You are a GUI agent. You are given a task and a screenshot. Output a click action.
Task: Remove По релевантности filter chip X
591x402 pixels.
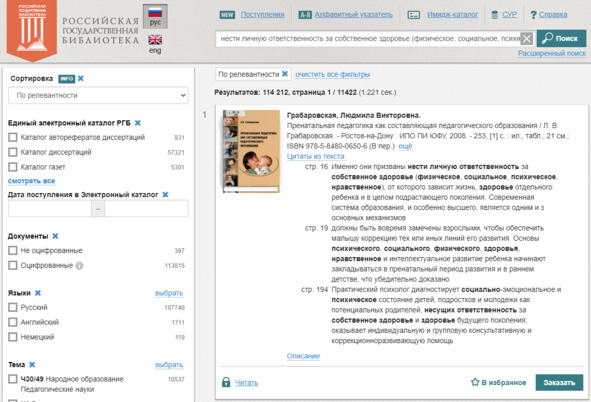(285, 74)
